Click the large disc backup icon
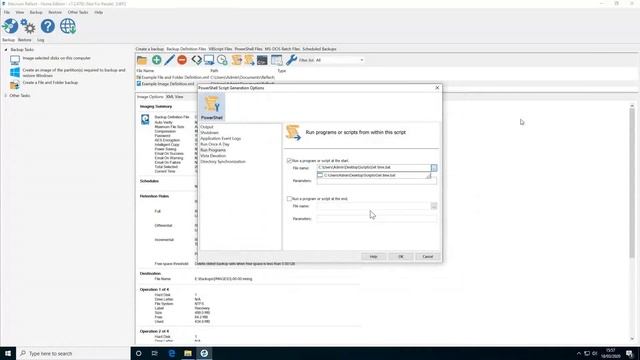 coord(10,27)
